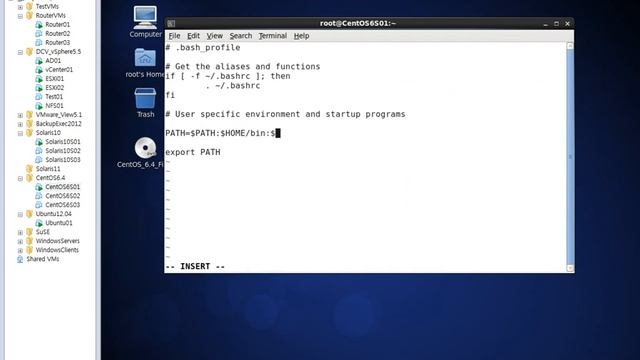
Task: Open root's Home folder icon
Action: 145,58
